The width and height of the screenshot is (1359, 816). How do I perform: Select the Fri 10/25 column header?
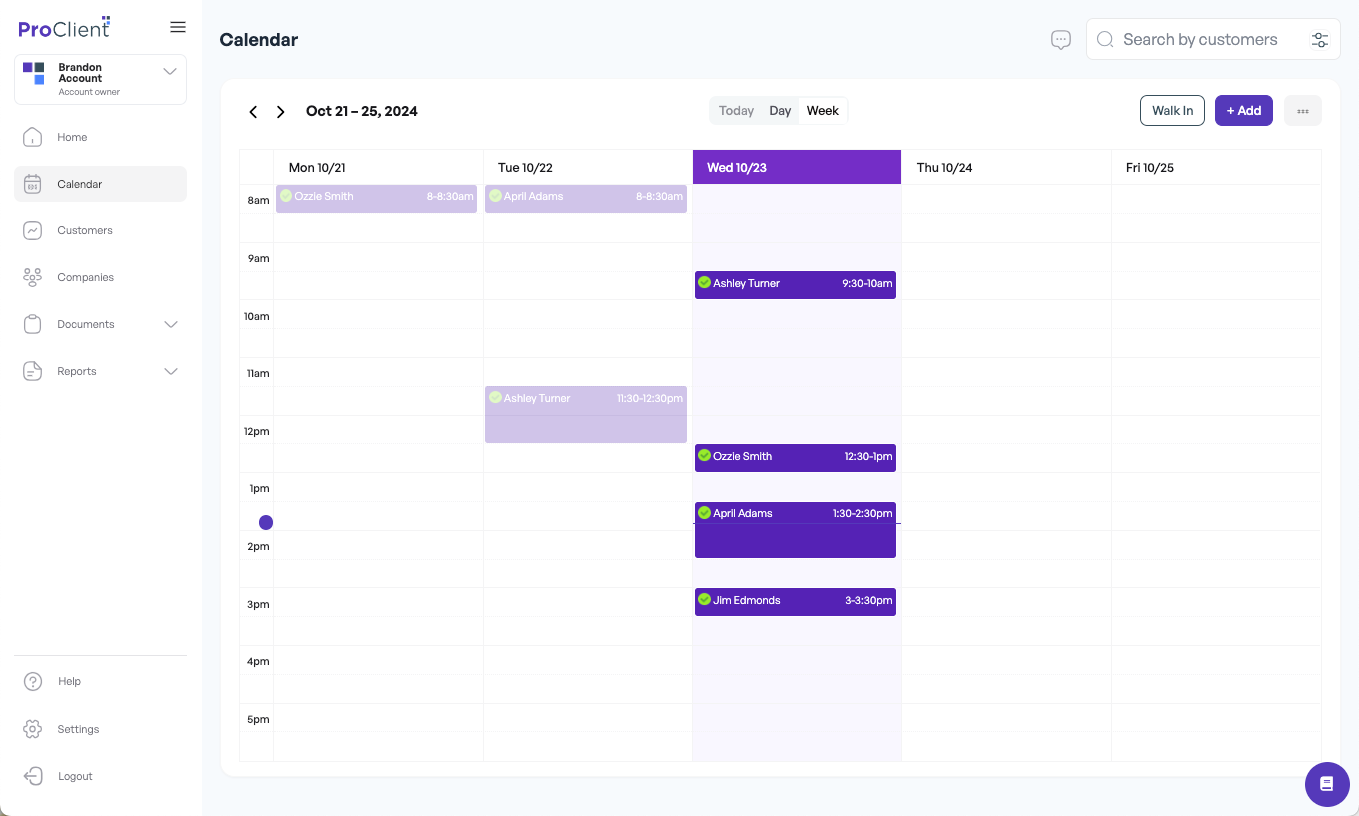(x=1216, y=167)
